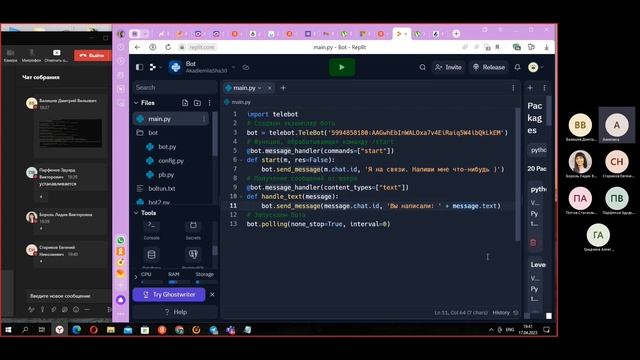Open the main.py tab dropdown arrow
The width and height of the screenshot is (640, 360).
[260, 88]
